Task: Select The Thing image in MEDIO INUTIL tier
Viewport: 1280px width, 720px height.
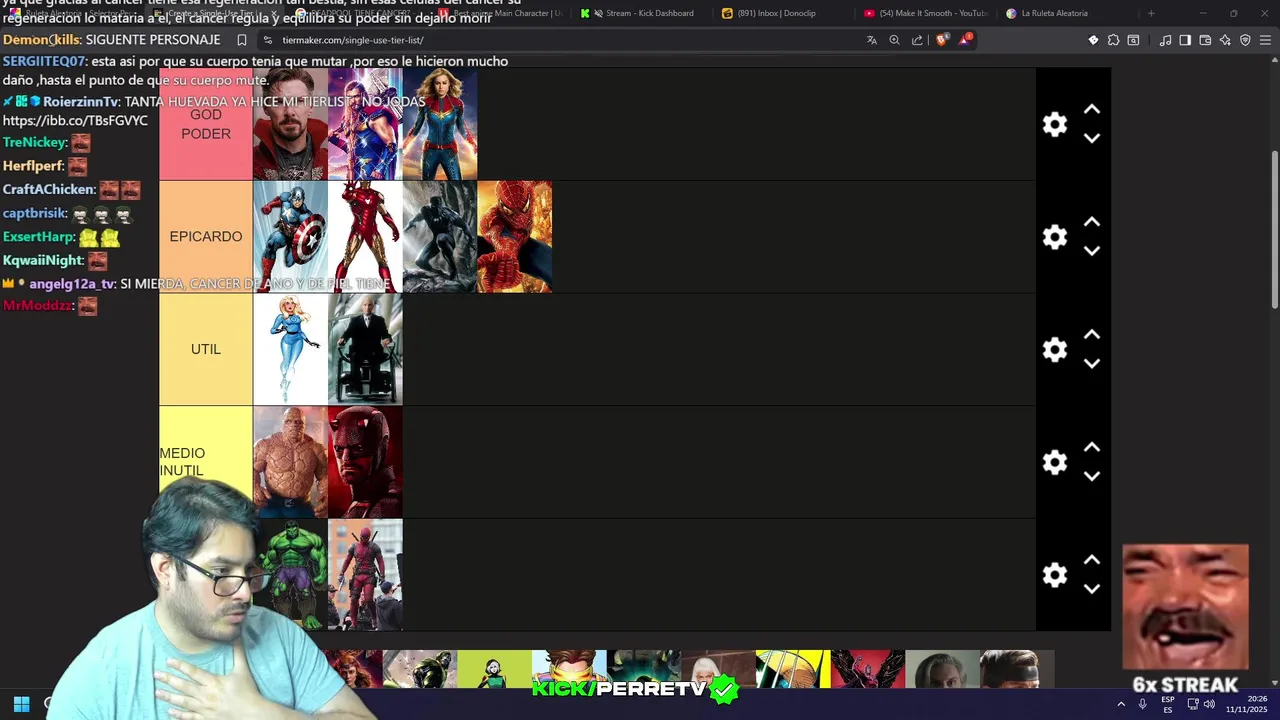Action: tap(290, 462)
